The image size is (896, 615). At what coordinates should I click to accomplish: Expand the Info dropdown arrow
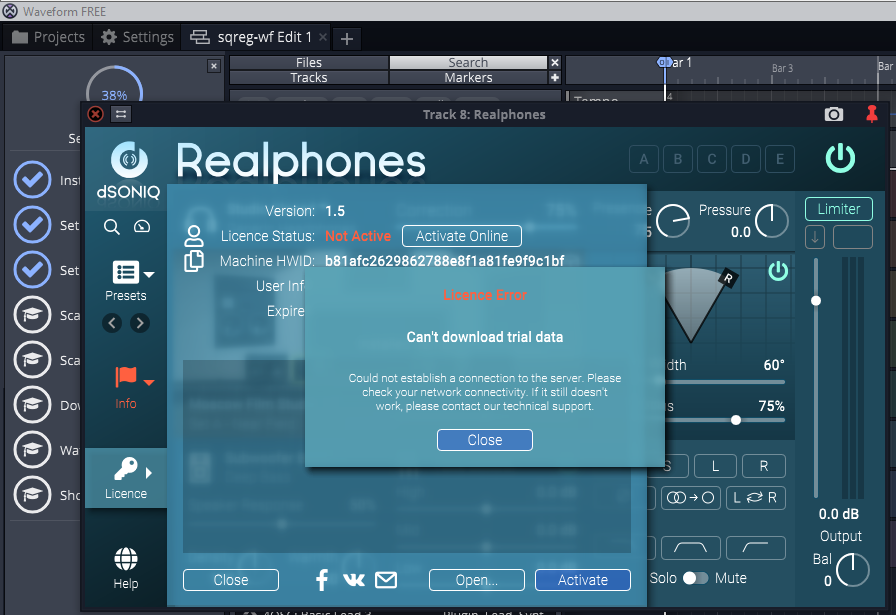click(x=149, y=382)
